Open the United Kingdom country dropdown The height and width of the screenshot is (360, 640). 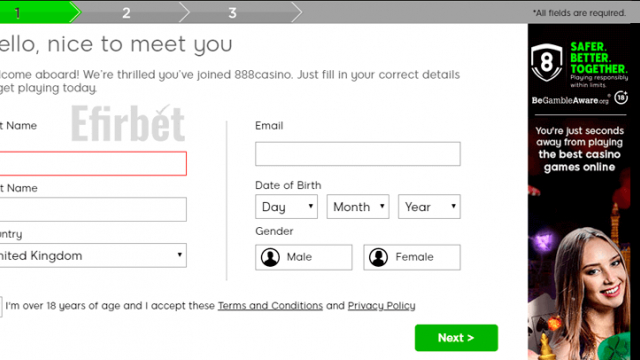[93, 256]
